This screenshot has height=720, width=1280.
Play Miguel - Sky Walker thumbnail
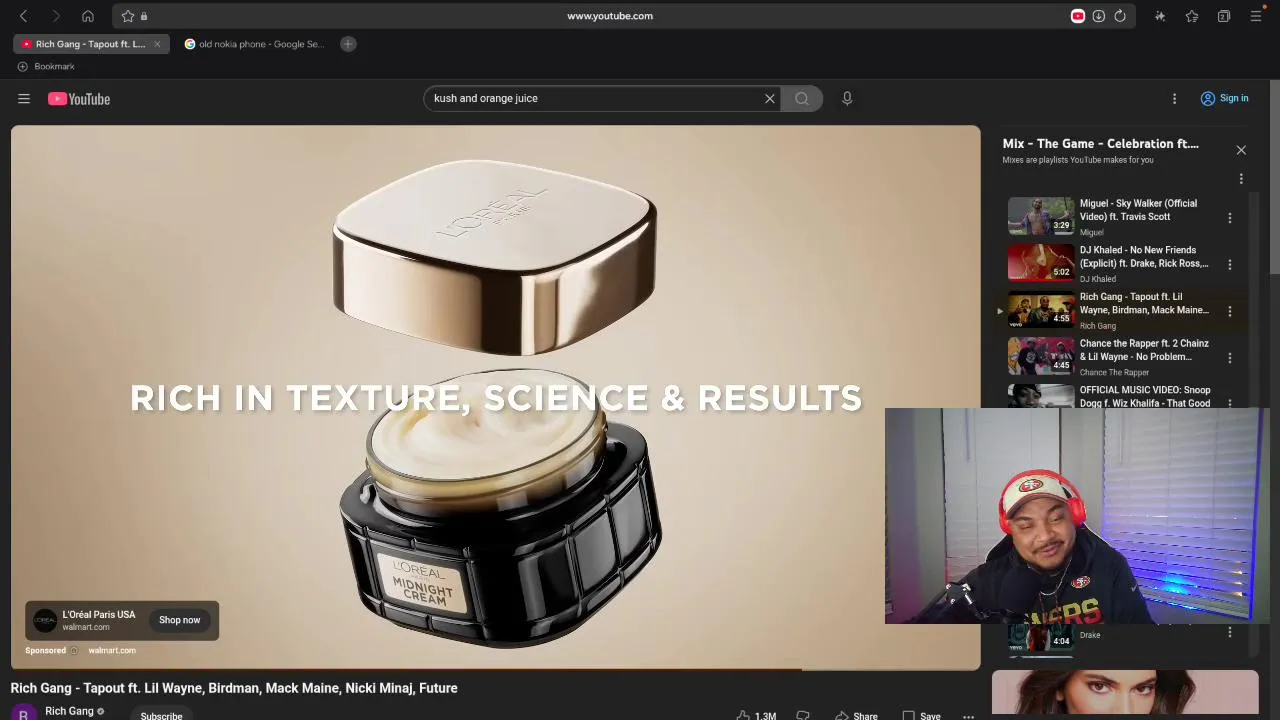pyautogui.click(x=1041, y=215)
